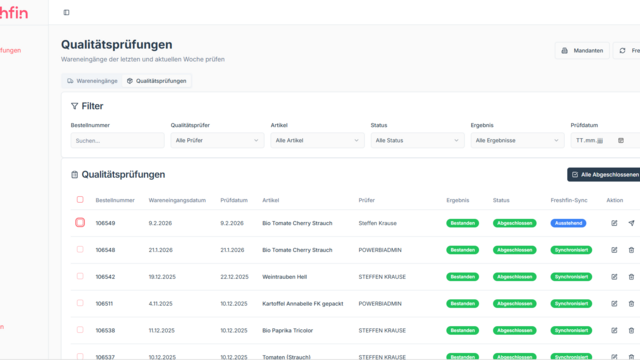Screen dimensions: 640x360
Task: Click the Bestanden badge for 106542
Action: point(462,277)
